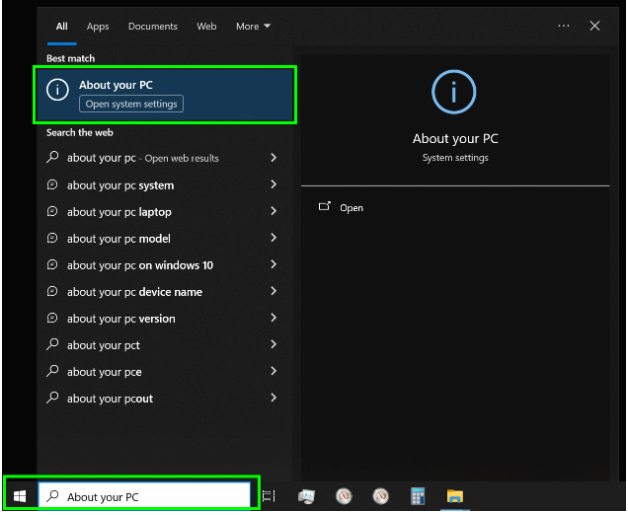Click 'About your PC' title in preview pane
The image size is (628, 515).
click(455, 139)
